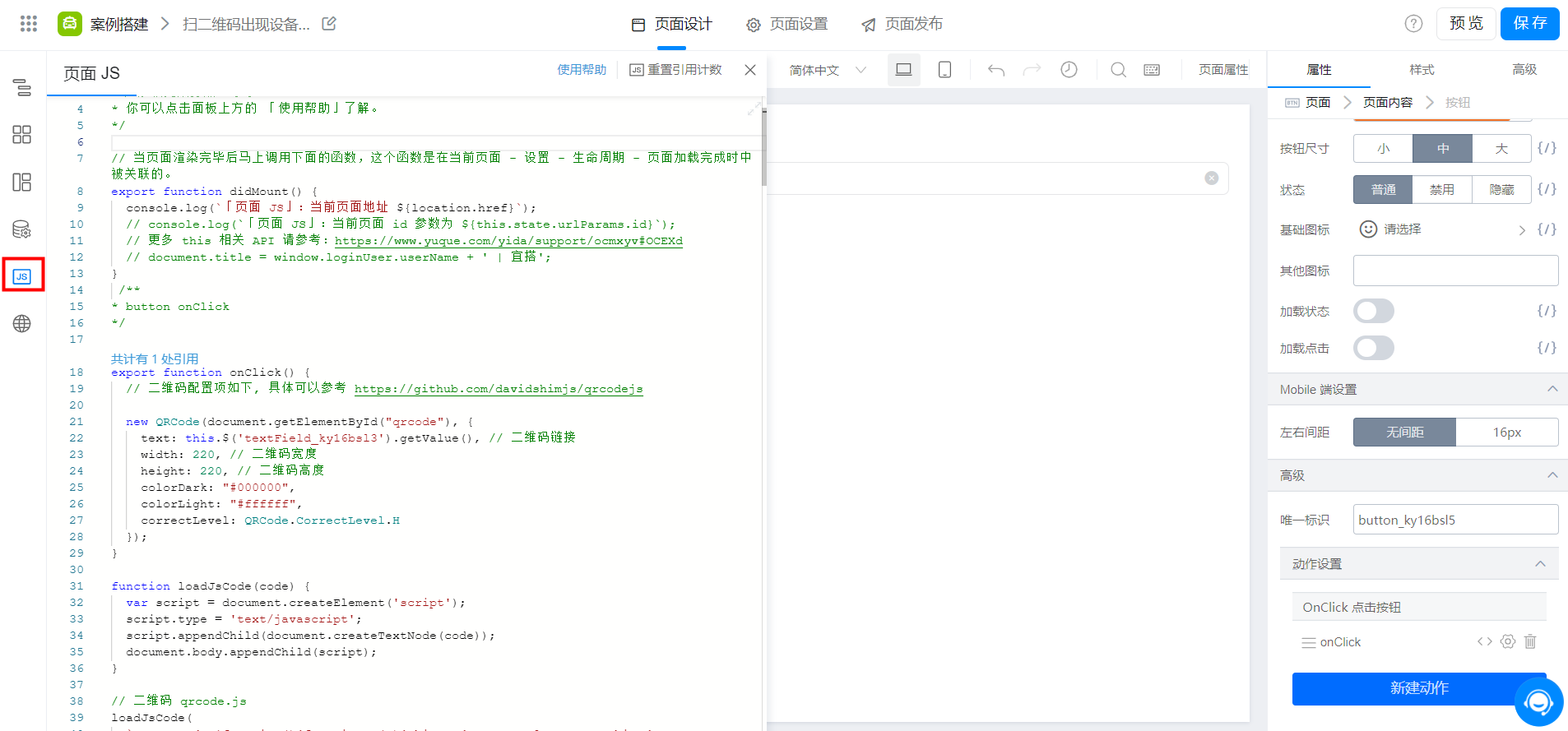Switch to the 页面设置 tab
The width and height of the screenshot is (1568, 731).
[x=786, y=25]
